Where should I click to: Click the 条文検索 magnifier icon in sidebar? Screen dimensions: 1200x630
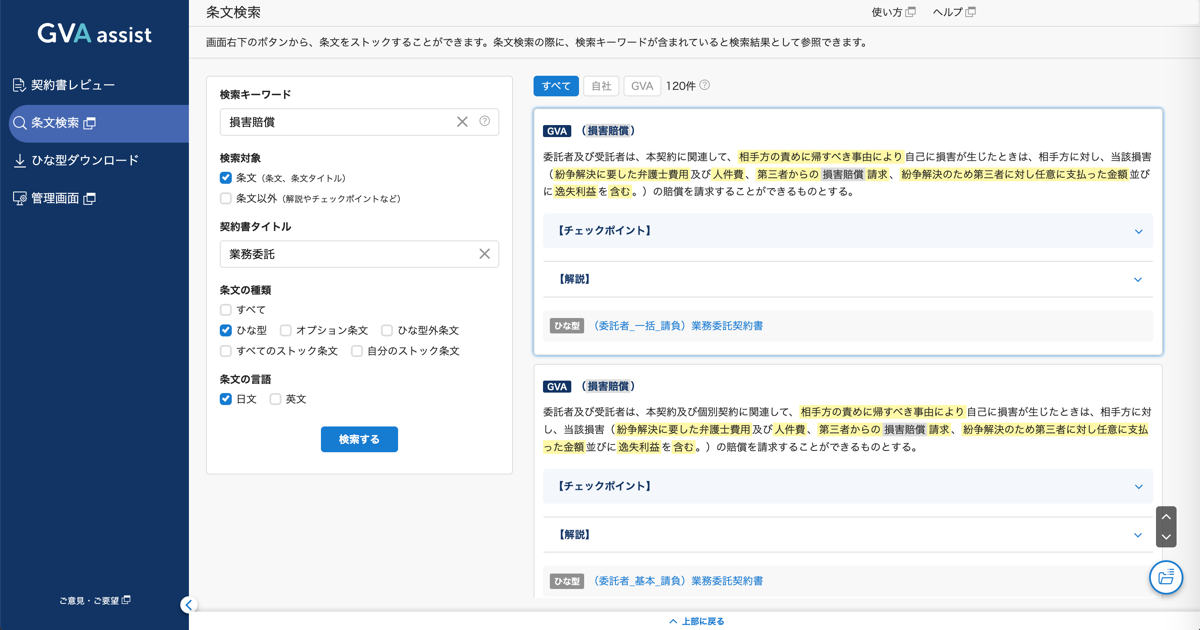point(19,123)
